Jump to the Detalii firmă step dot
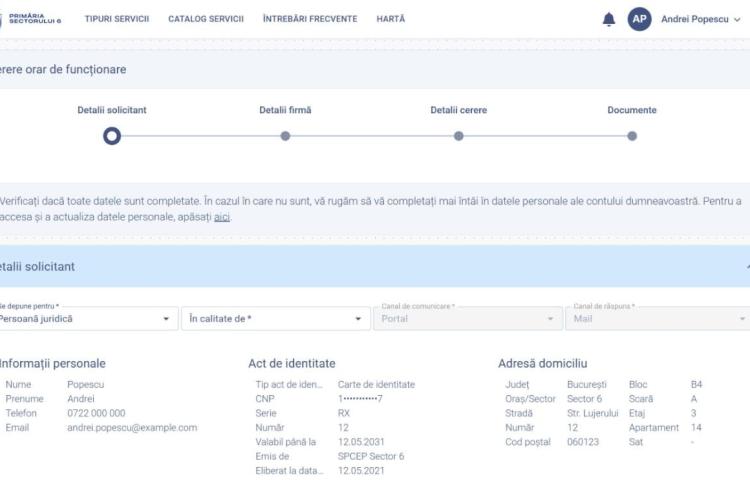The image size is (750, 500). 285,136
